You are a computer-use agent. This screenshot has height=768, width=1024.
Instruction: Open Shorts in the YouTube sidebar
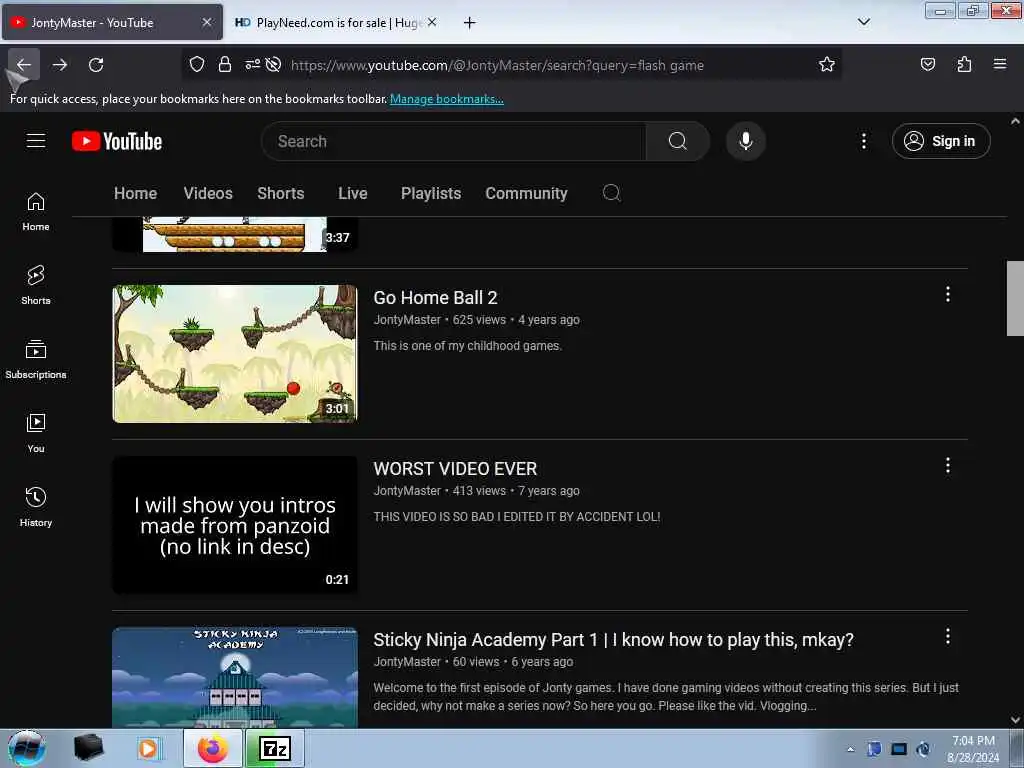coord(36,285)
